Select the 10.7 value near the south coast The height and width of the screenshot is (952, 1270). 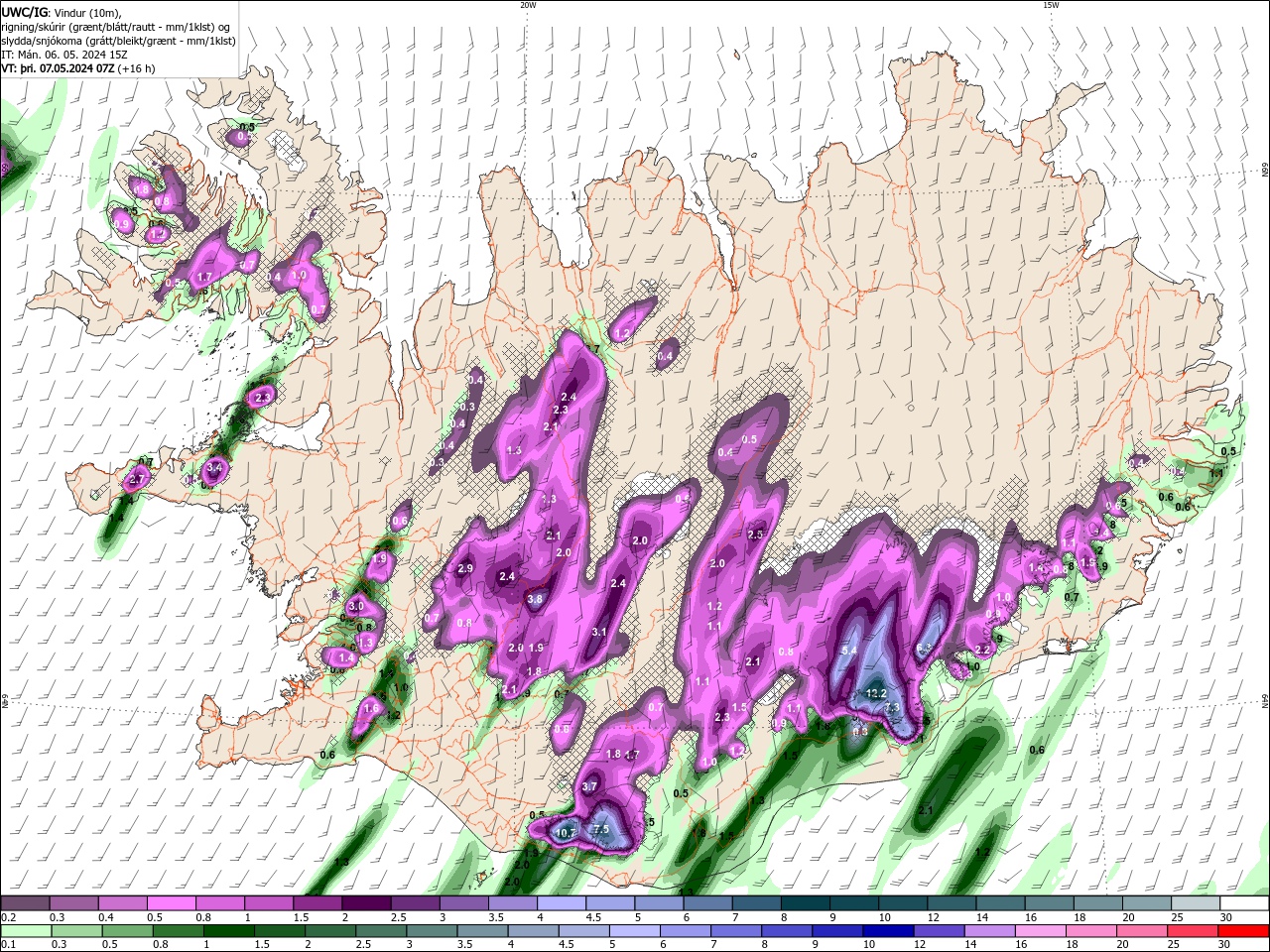[x=566, y=833]
